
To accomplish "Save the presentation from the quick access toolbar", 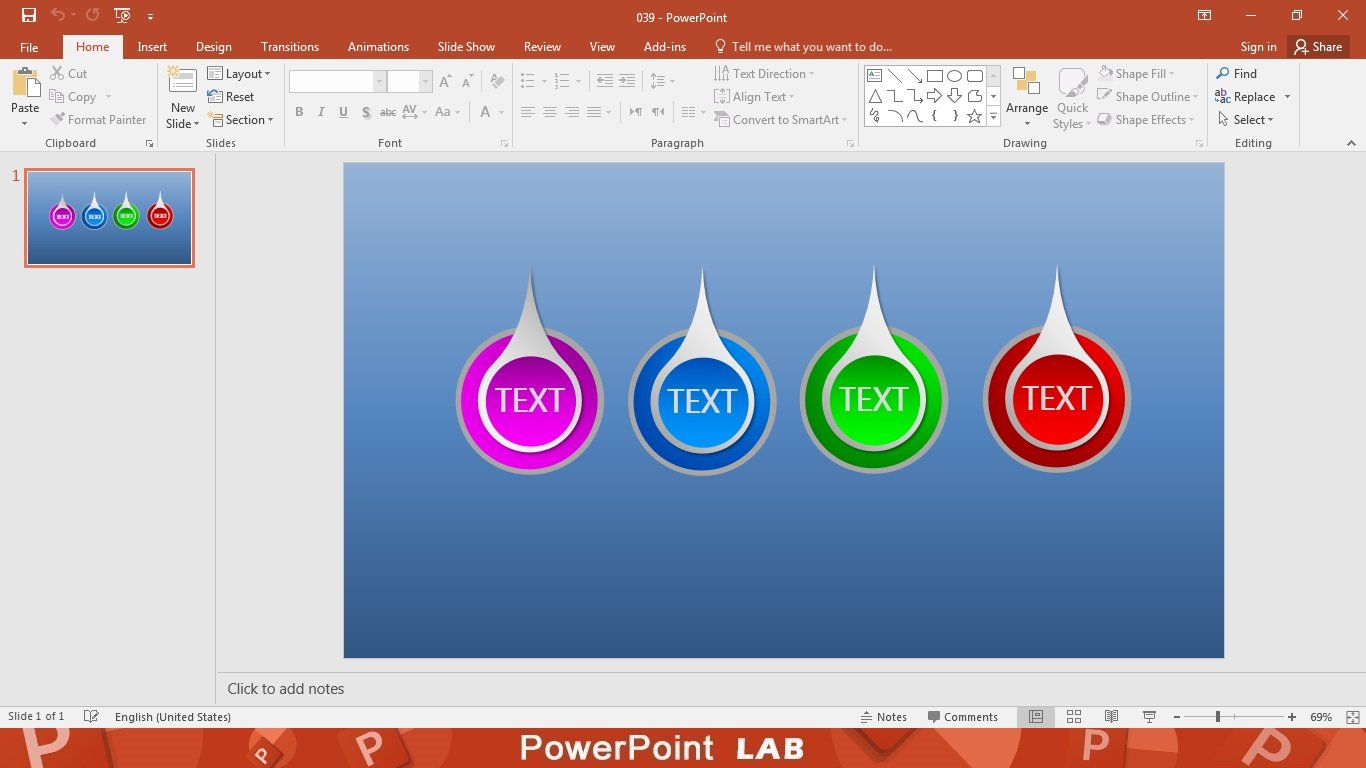I will pos(29,15).
